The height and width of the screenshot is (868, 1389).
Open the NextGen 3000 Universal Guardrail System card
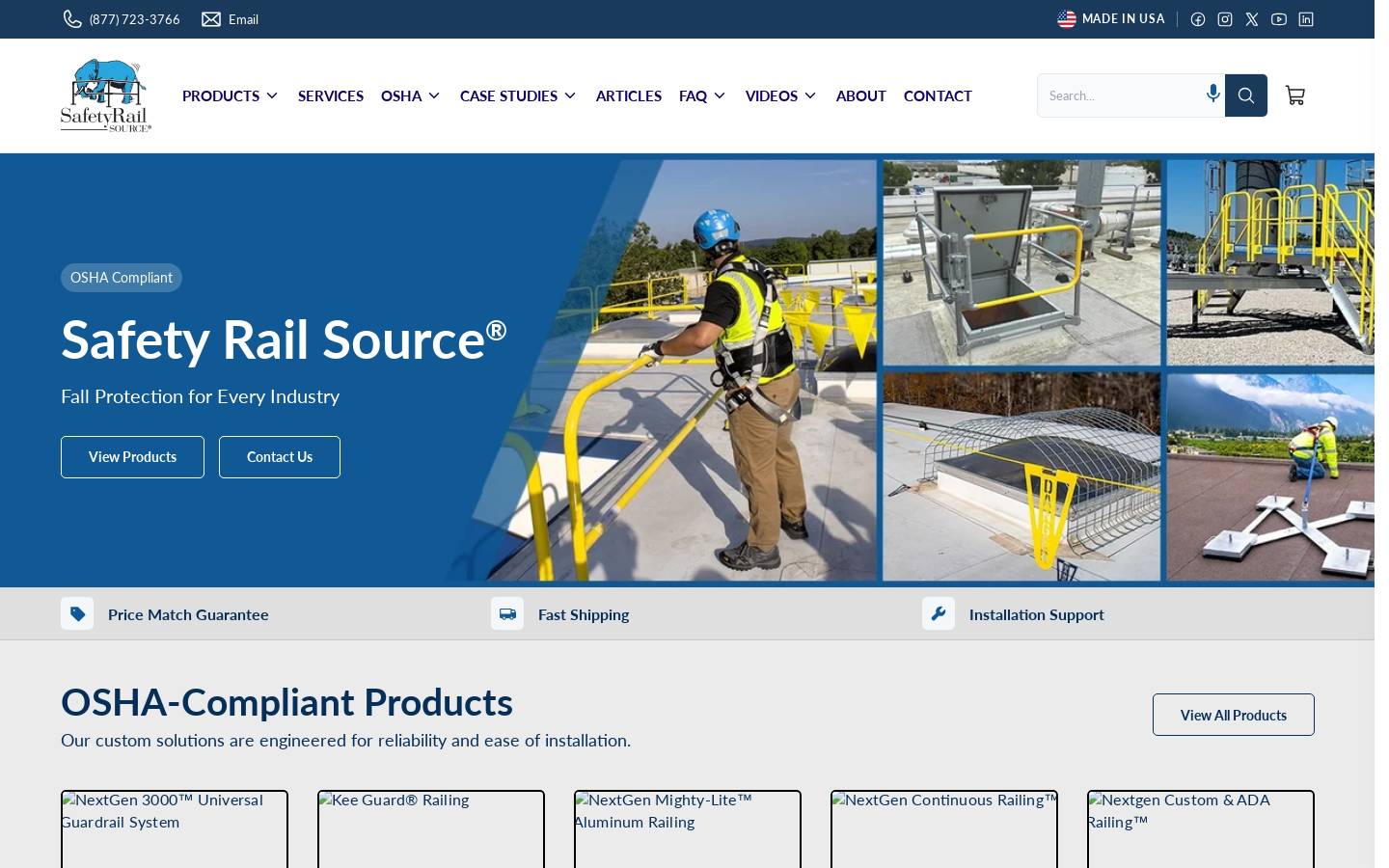[175, 829]
